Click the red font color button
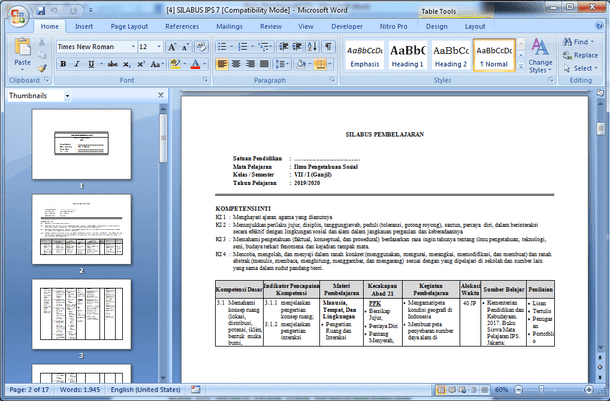The height and width of the screenshot is (401, 610). pos(195,64)
